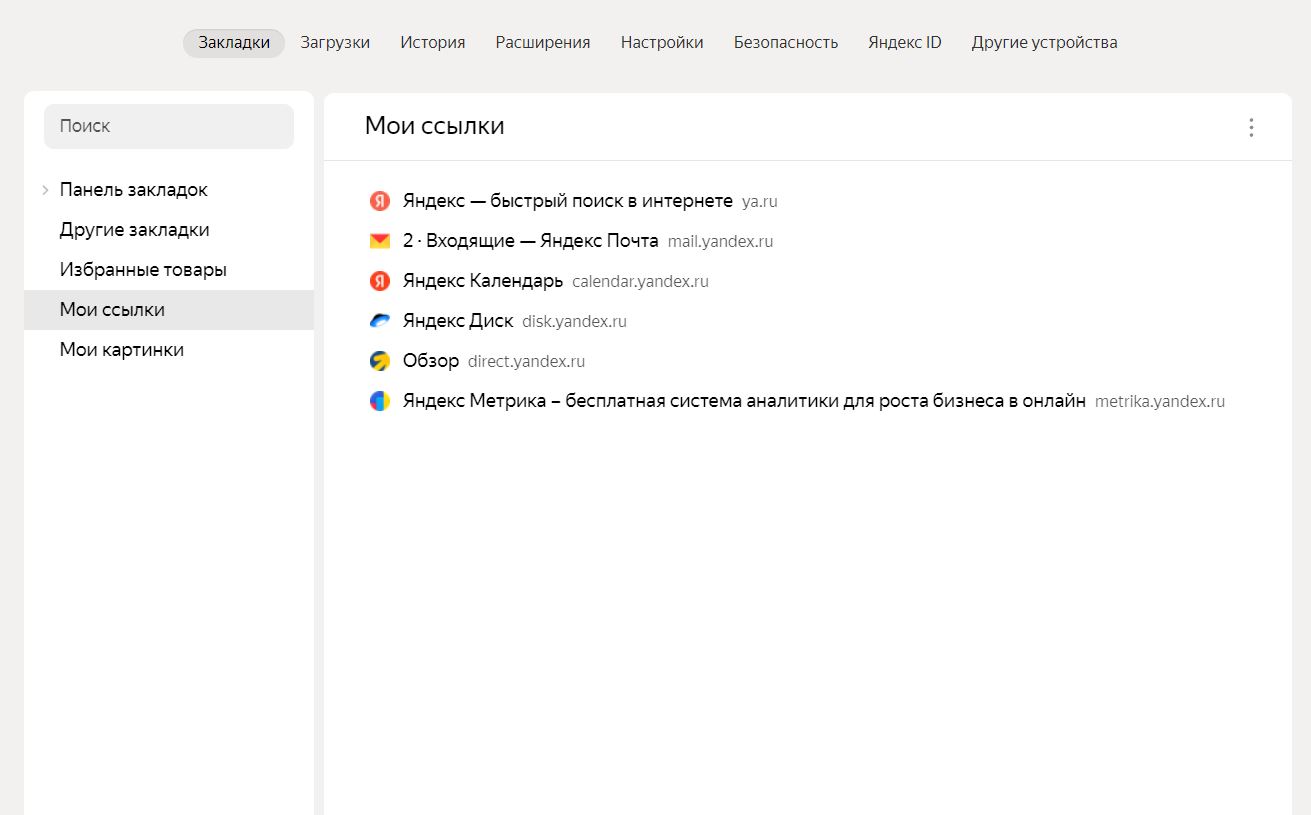Image resolution: width=1311 pixels, height=815 pixels.
Task: Switch to the Загрузки tab
Action: 334,42
